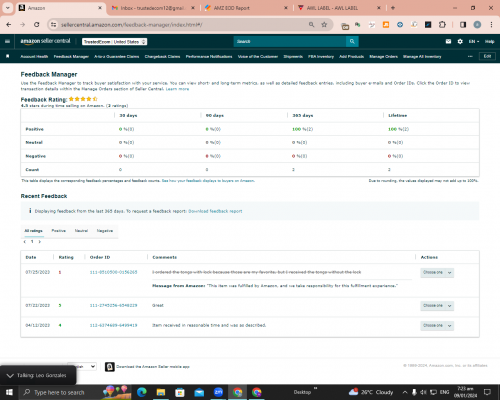Collapse the Talking: Leo Gonzales overlay chevron
500x400 pixels.
10,376
